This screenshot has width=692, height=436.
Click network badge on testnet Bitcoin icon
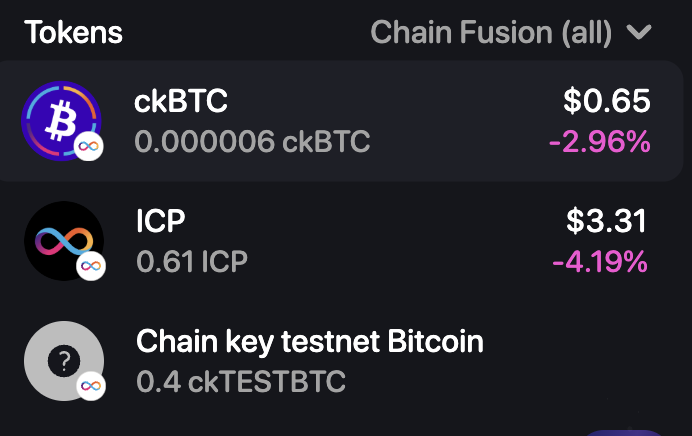tap(92, 386)
